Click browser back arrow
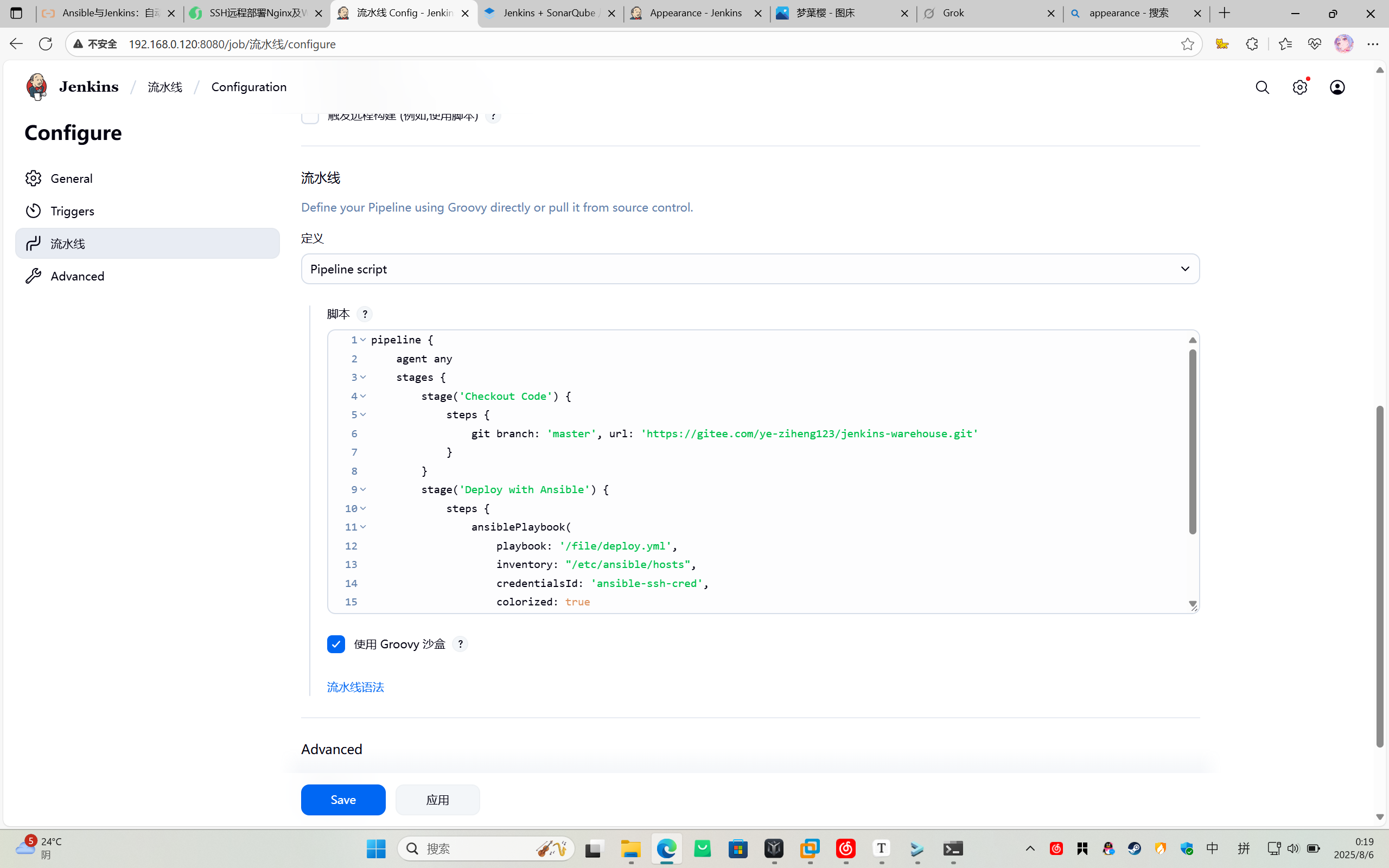1389x868 pixels. [16, 43]
